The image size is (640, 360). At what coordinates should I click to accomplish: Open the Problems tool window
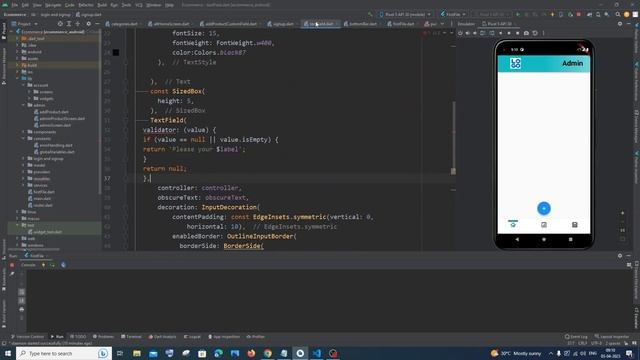[103, 337]
